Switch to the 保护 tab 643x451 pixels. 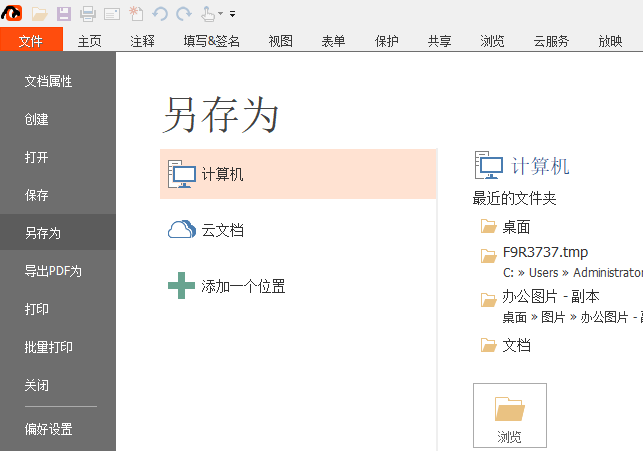pyautogui.click(x=386, y=41)
